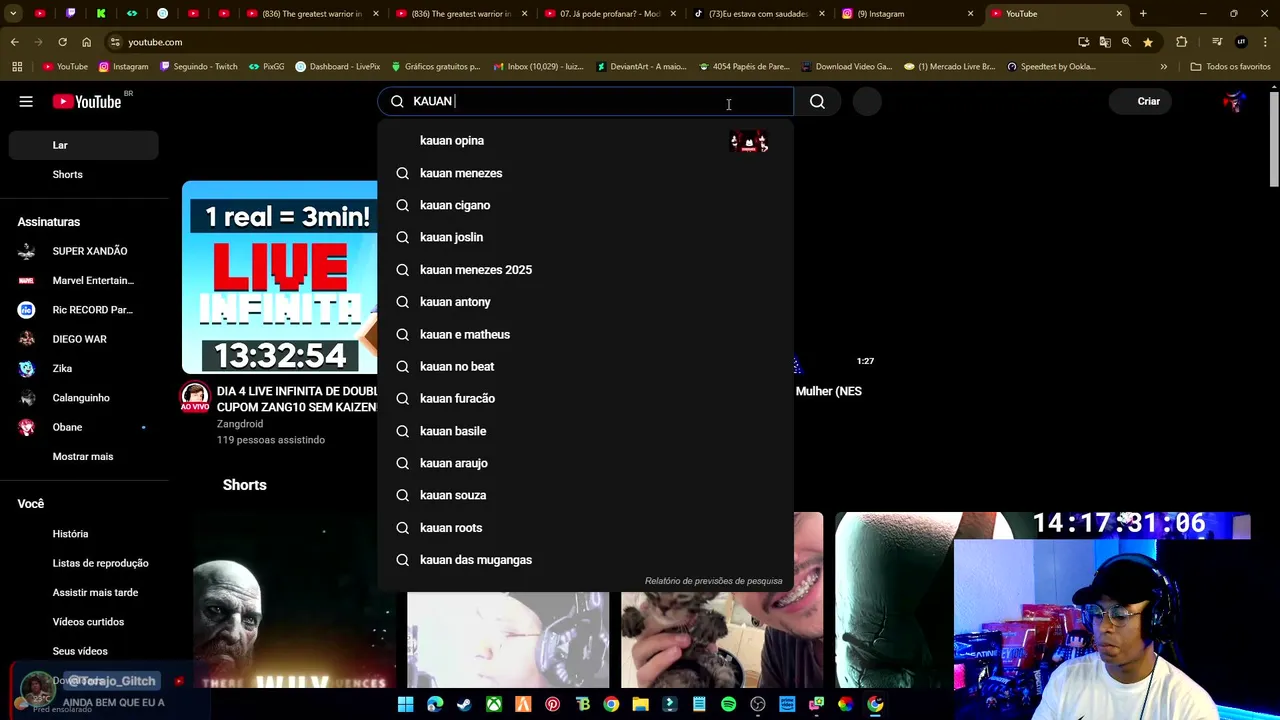Image resolution: width=1280 pixels, height=720 pixels.
Task: Open Marvel Entertainment subscription
Action: [83, 280]
